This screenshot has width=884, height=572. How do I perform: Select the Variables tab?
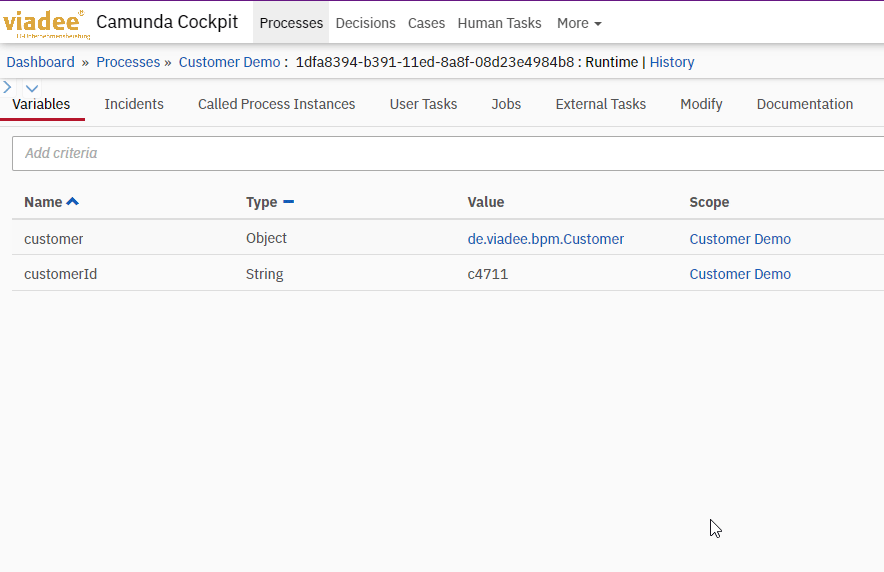41,104
